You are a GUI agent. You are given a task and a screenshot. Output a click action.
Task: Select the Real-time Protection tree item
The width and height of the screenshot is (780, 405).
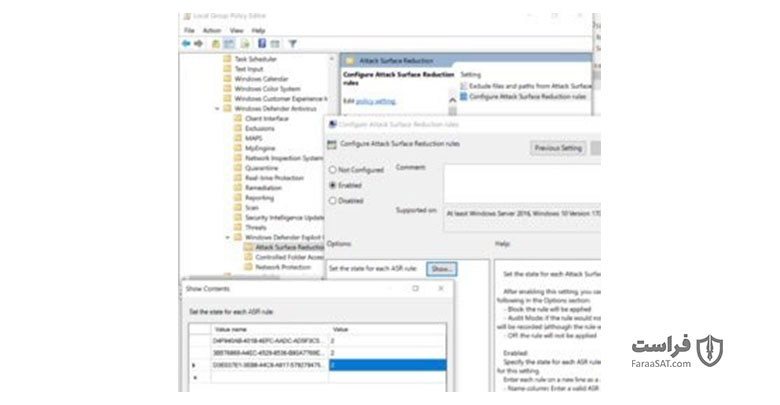click(274, 178)
